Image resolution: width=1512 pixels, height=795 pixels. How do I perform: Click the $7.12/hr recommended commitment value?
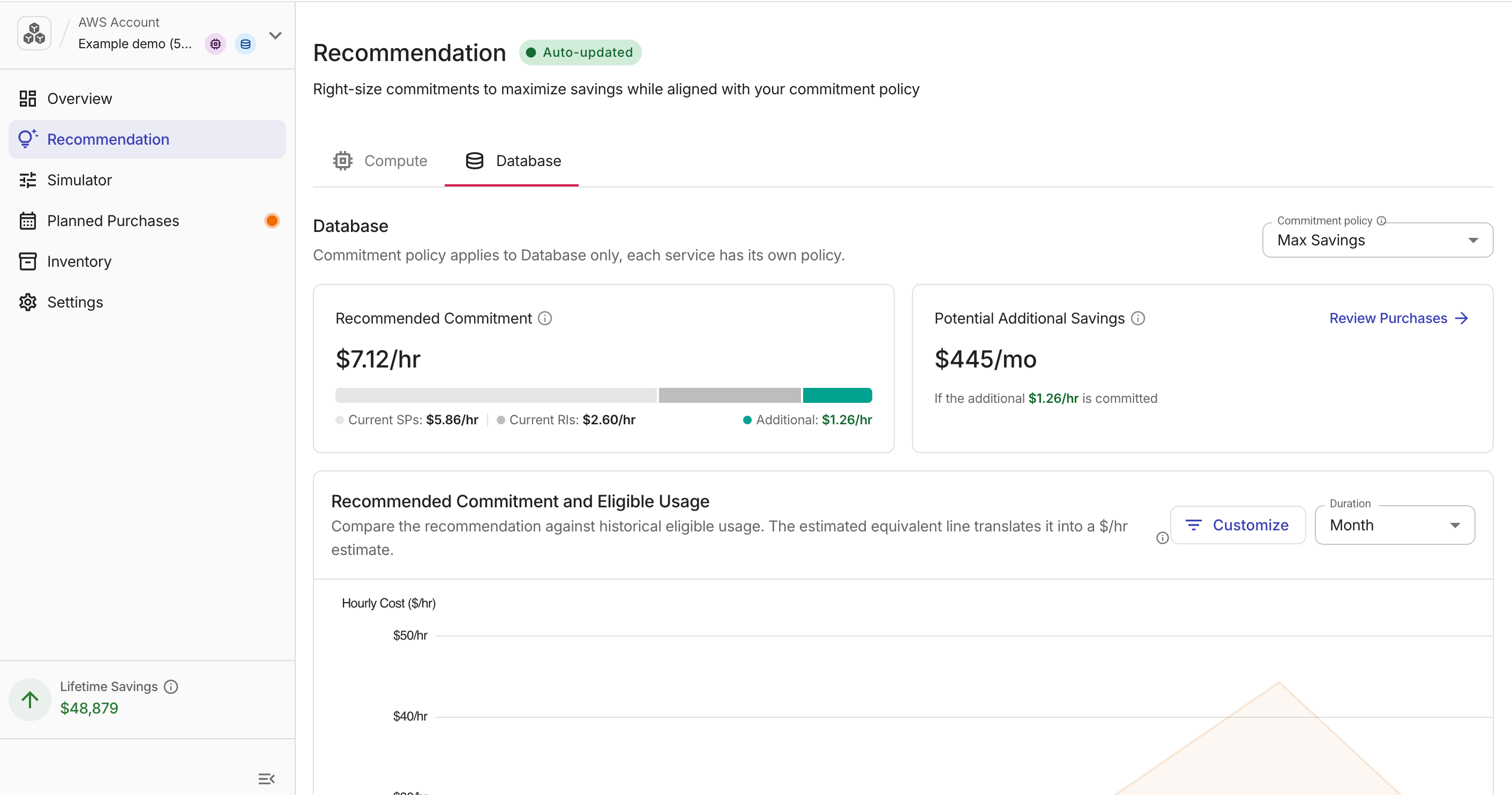(378, 359)
